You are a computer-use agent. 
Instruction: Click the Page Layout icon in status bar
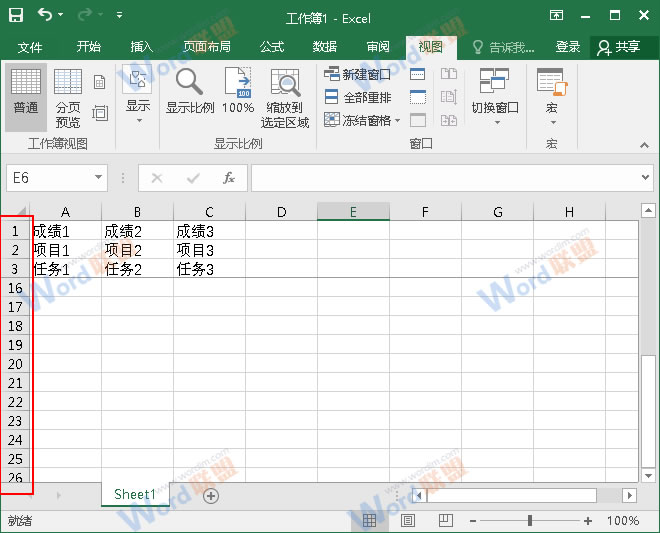(407, 521)
